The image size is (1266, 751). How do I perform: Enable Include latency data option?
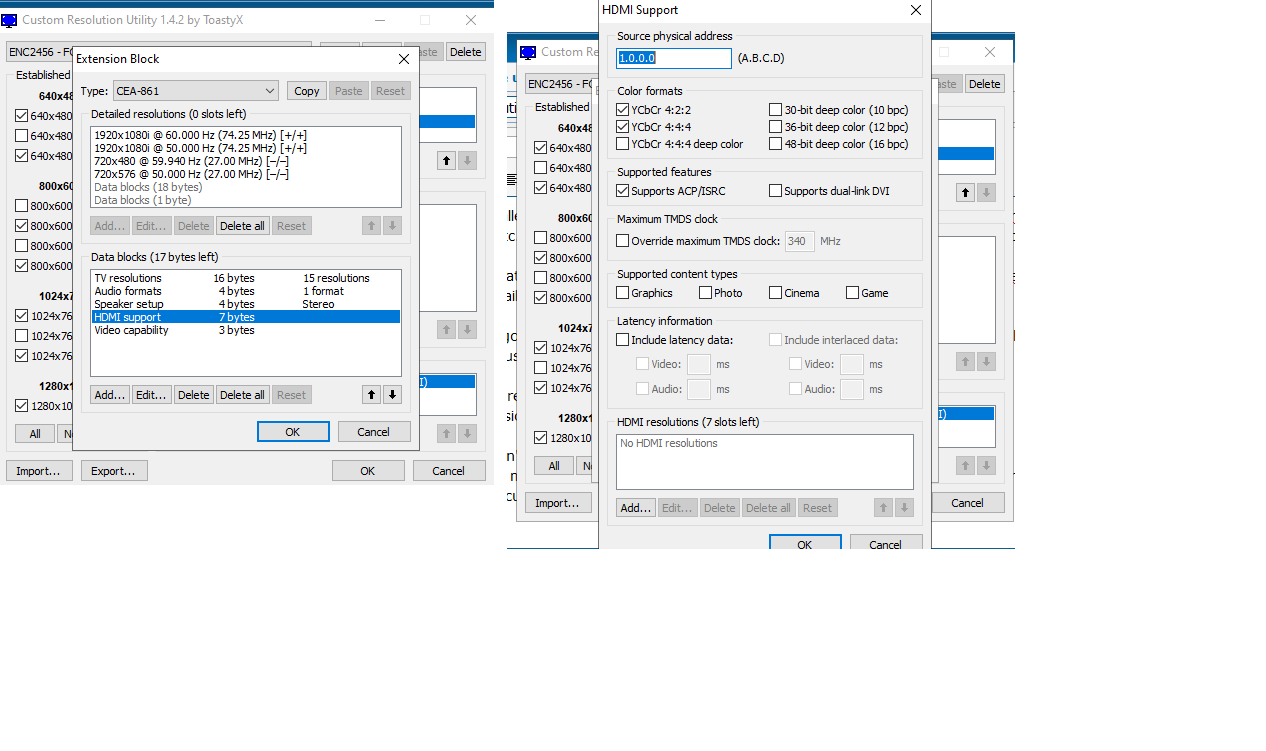coord(623,340)
